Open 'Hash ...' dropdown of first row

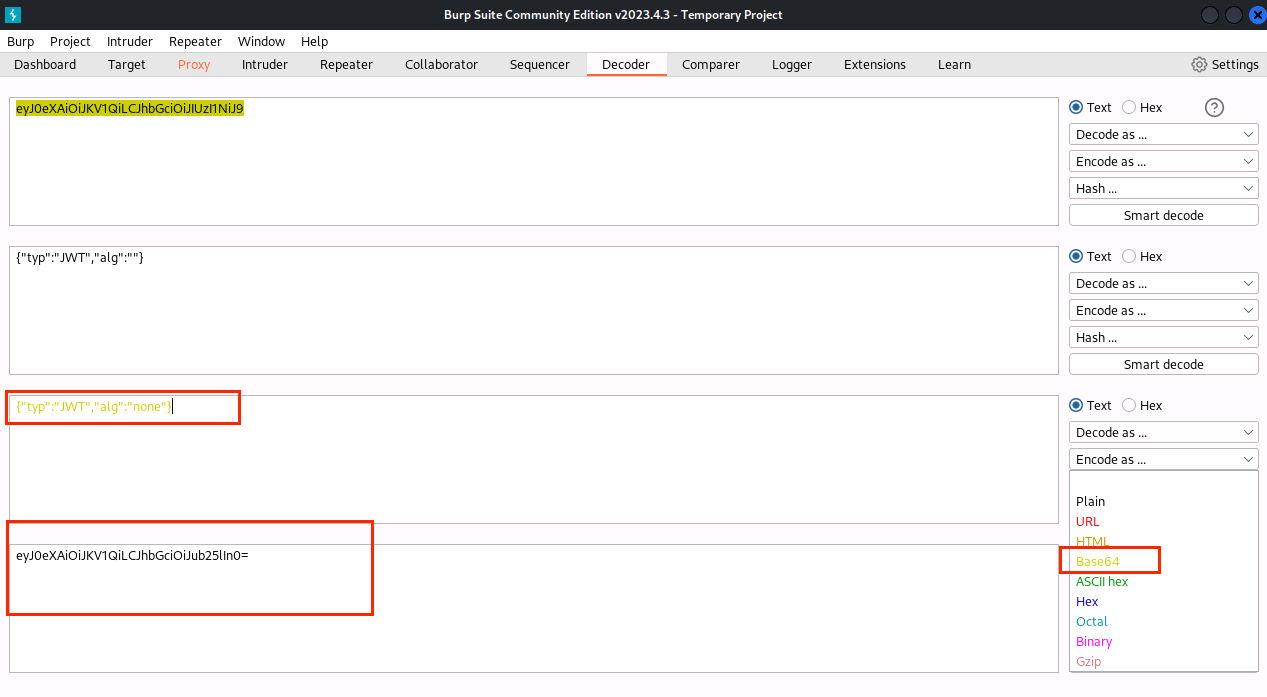pos(1164,188)
